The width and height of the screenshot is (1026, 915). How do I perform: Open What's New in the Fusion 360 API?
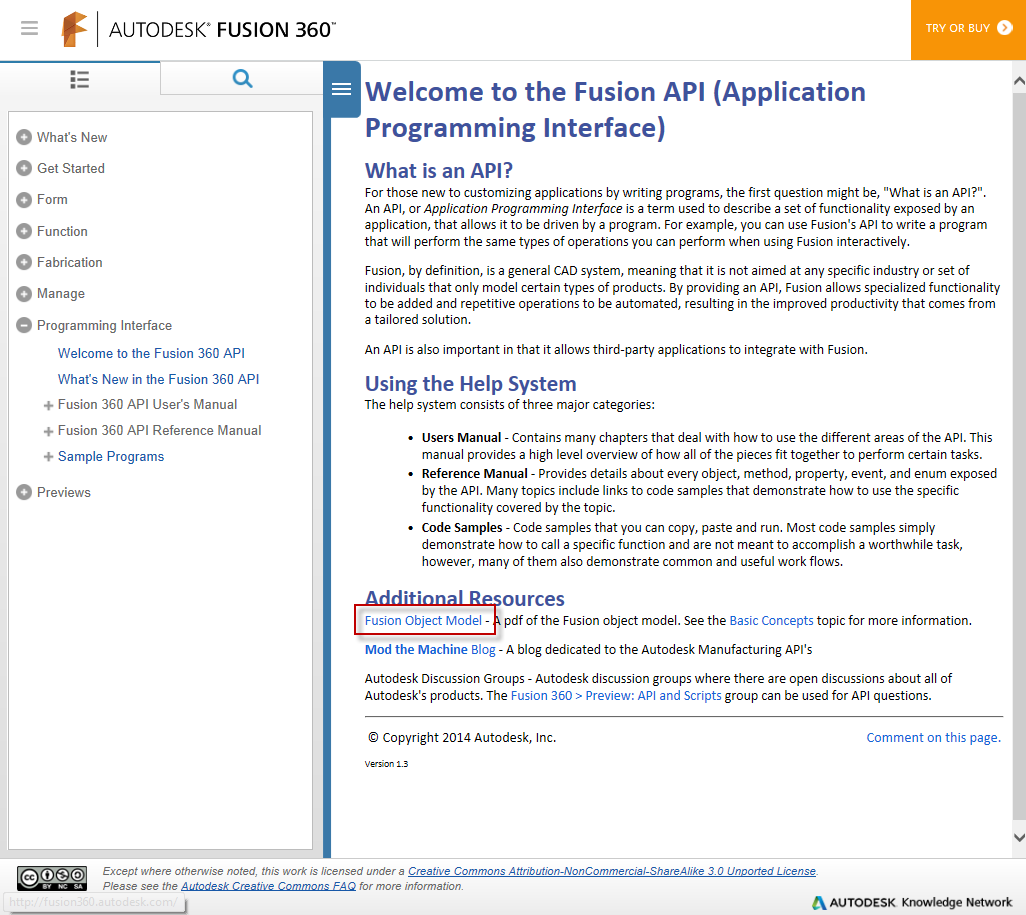pyautogui.click(x=158, y=380)
